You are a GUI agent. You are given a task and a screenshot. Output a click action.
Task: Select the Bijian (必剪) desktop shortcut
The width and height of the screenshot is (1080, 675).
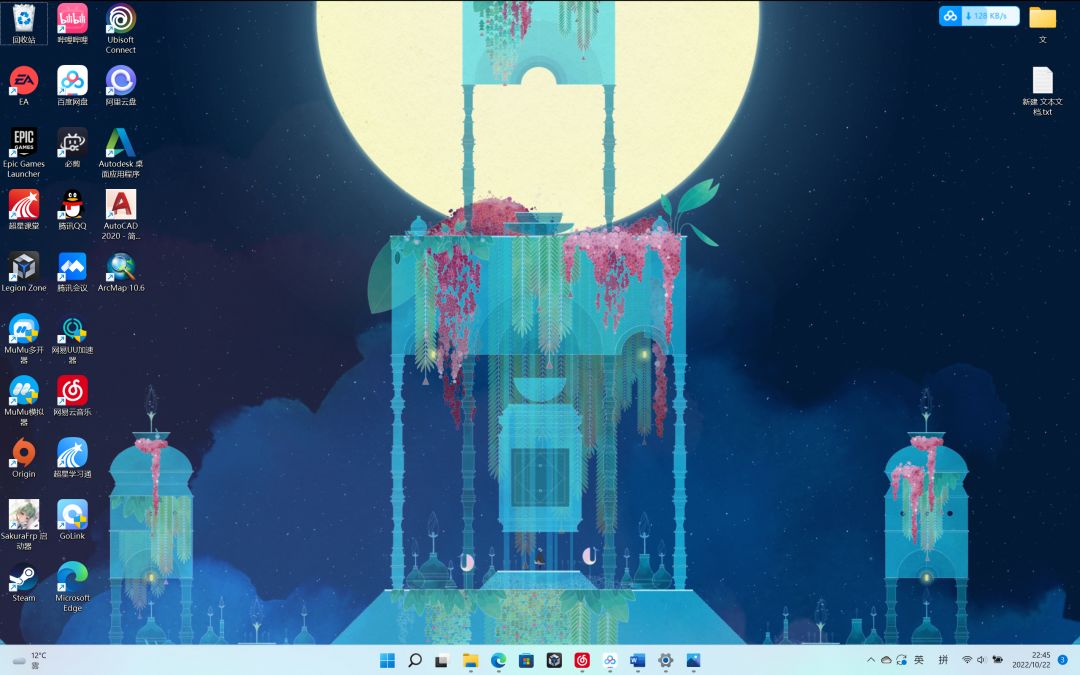(x=72, y=147)
